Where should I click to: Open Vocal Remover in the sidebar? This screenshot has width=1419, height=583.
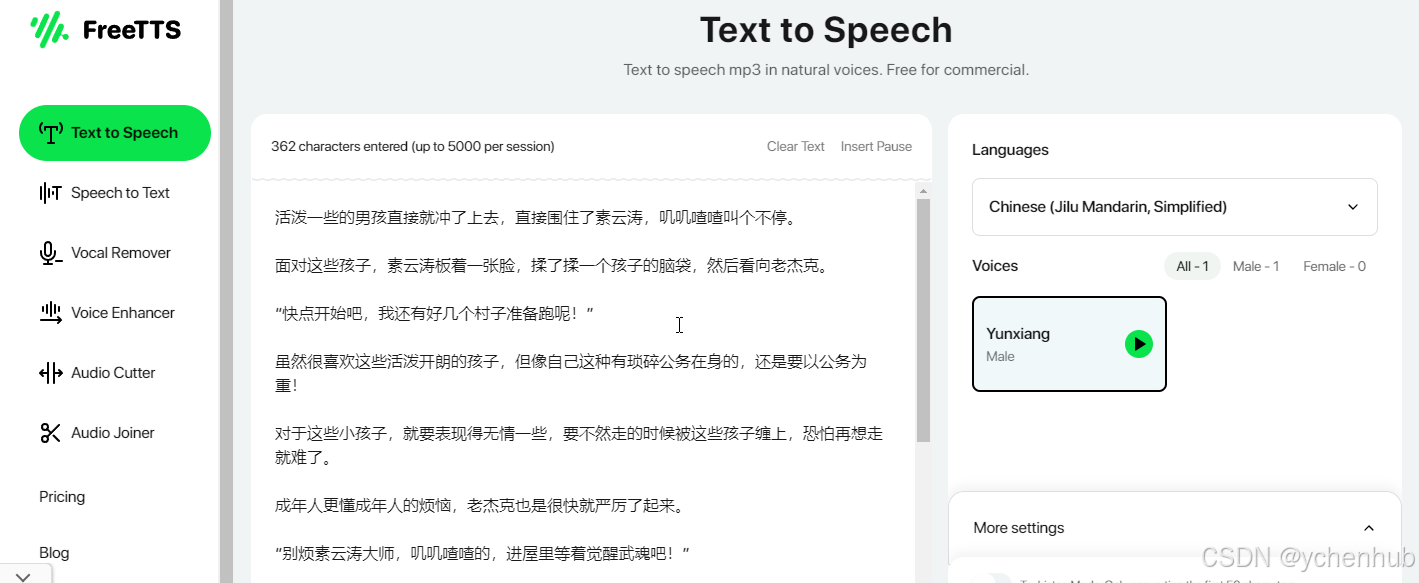pyautogui.click(x=105, y=253)
